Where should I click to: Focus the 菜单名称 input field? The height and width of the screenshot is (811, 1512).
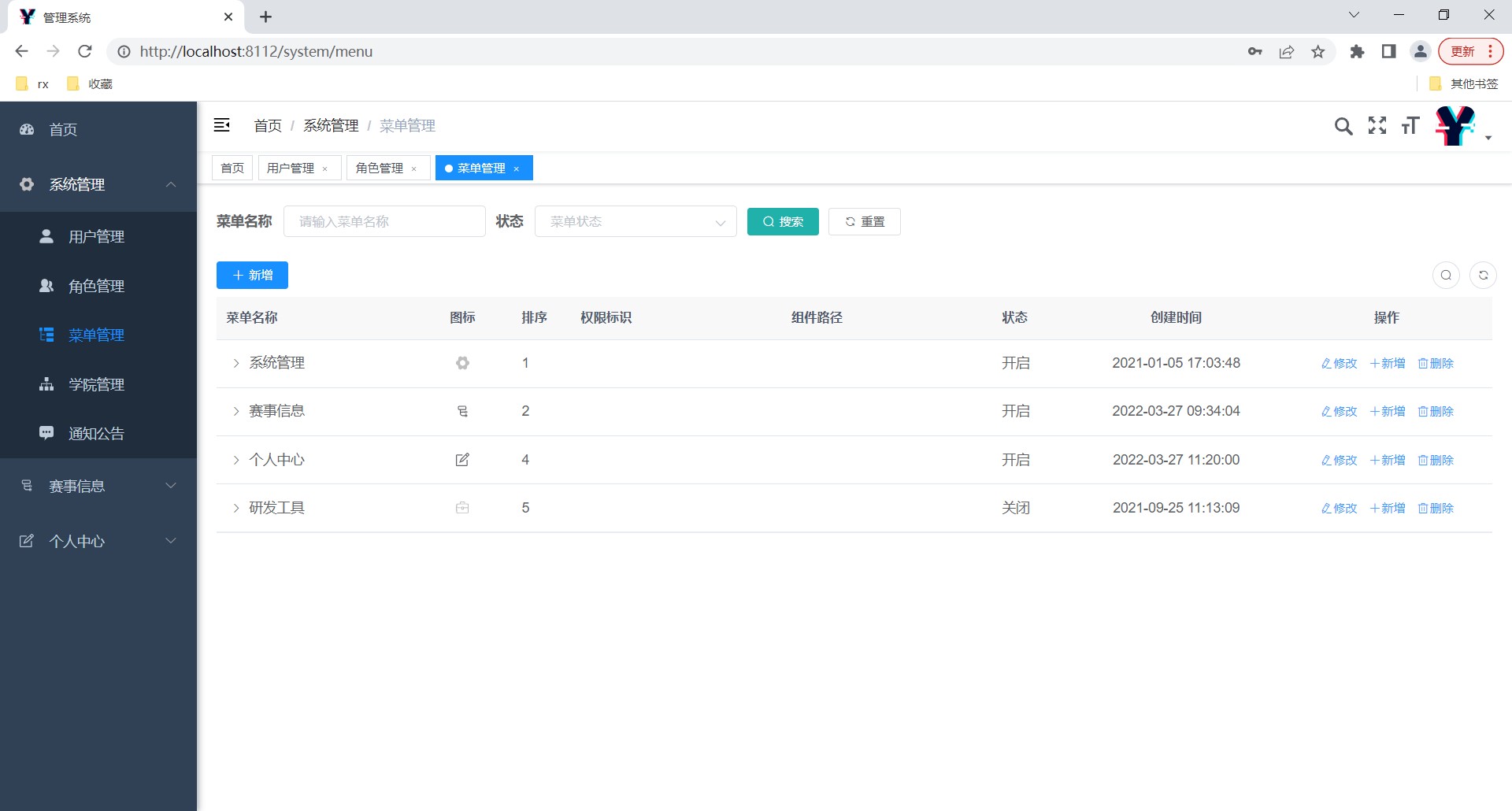(384, 221)
